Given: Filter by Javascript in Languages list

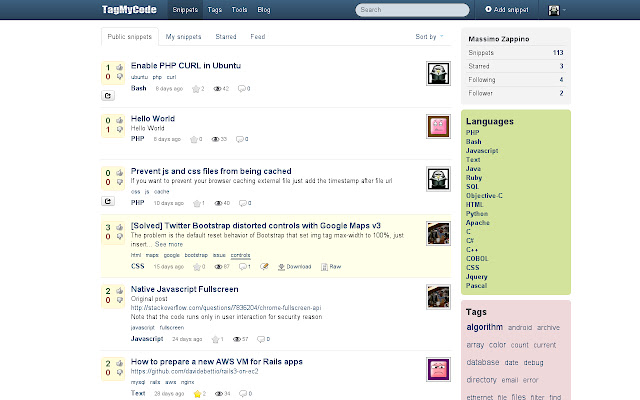Looking at the screenshot, I should (x=481, y=150).
